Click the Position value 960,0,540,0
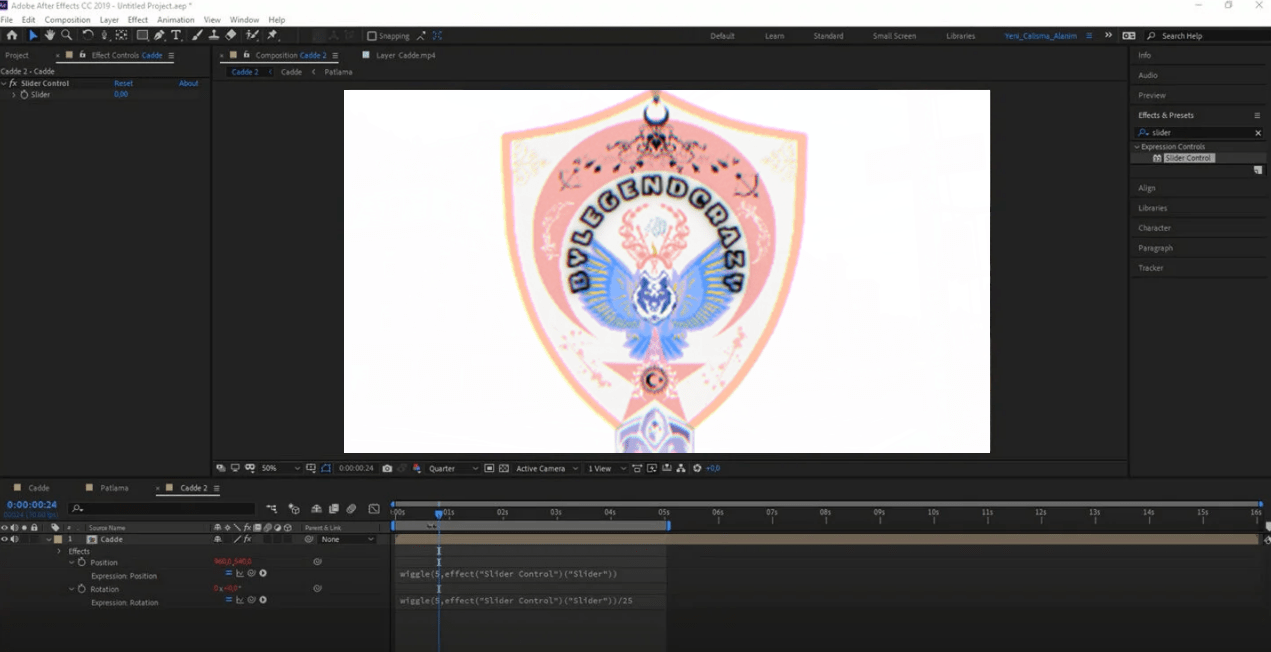 coord(233,562)
